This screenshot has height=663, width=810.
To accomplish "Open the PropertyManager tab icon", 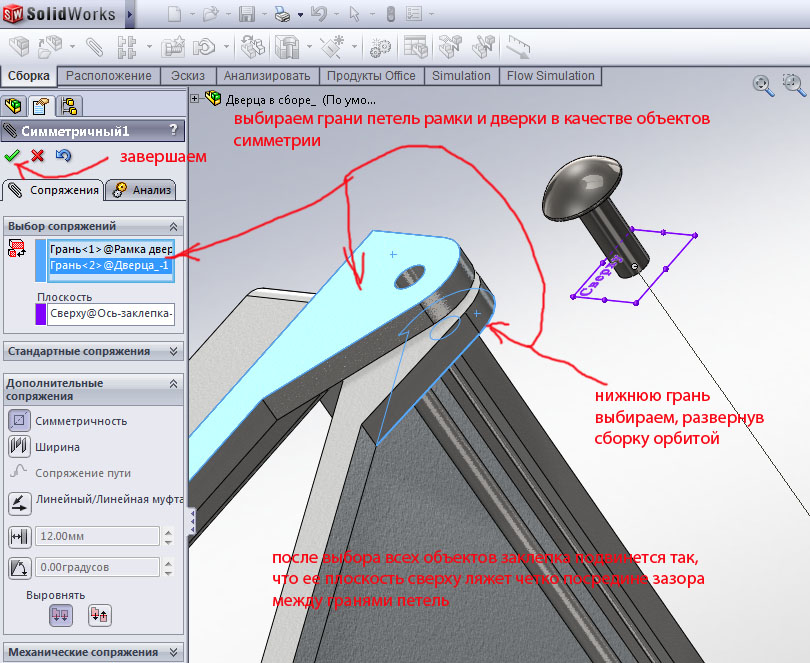I will tap(41, 106).
